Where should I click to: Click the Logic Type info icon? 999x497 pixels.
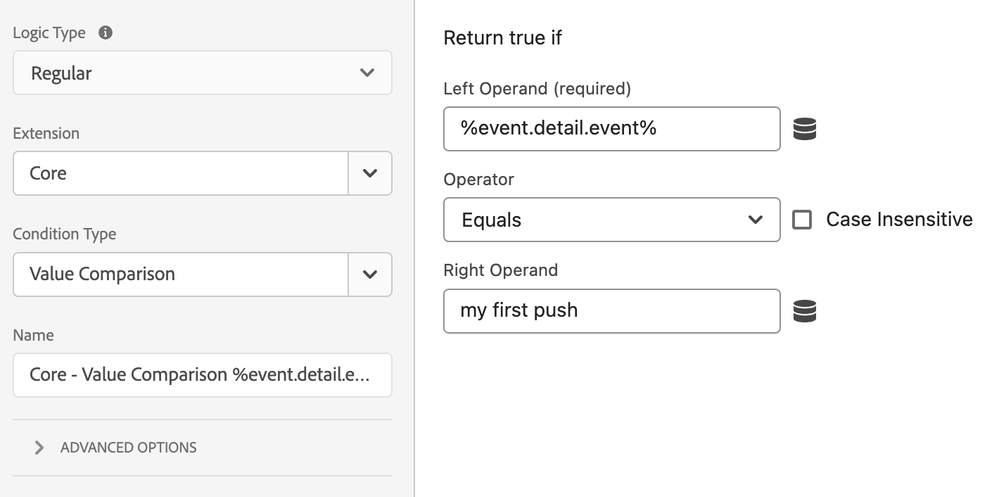[105, 32]
